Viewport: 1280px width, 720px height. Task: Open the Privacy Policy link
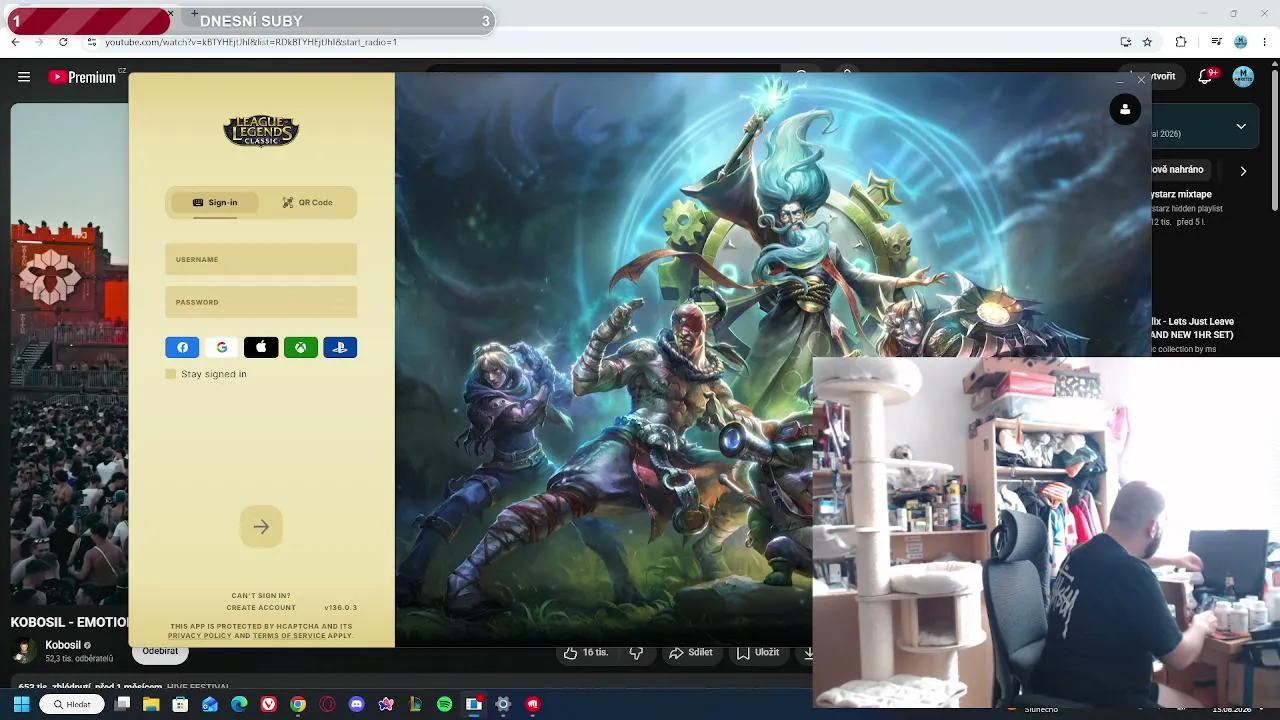pyautogui.click(x=199, y=636)
